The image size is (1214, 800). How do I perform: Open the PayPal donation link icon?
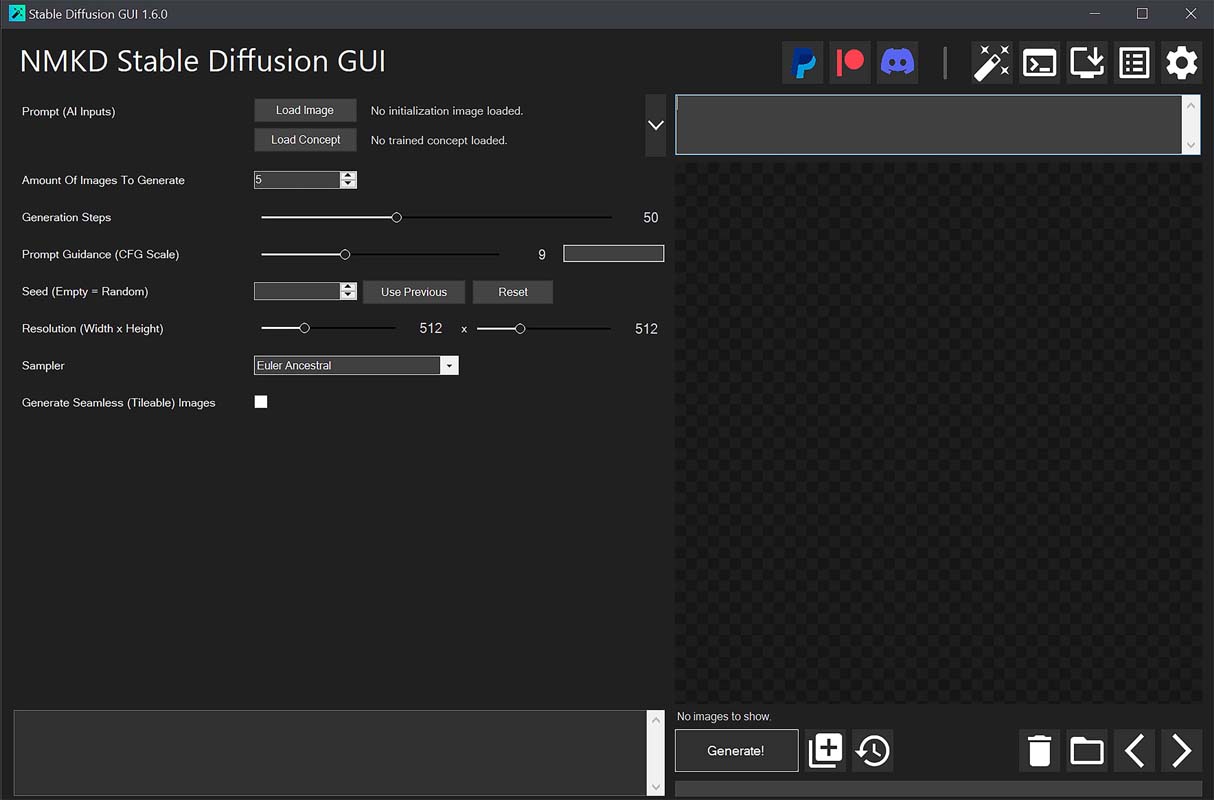803,63
